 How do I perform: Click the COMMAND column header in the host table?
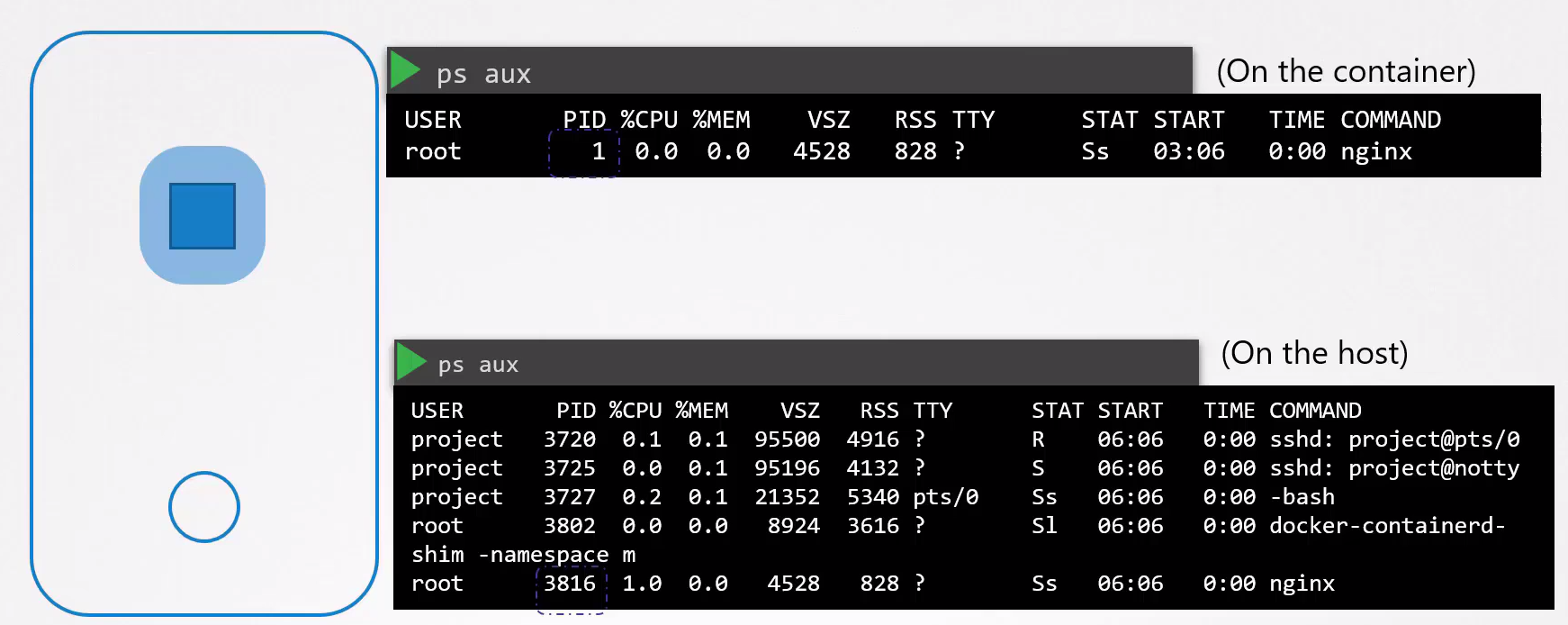pyautogui.click(x=1314, y=411)
